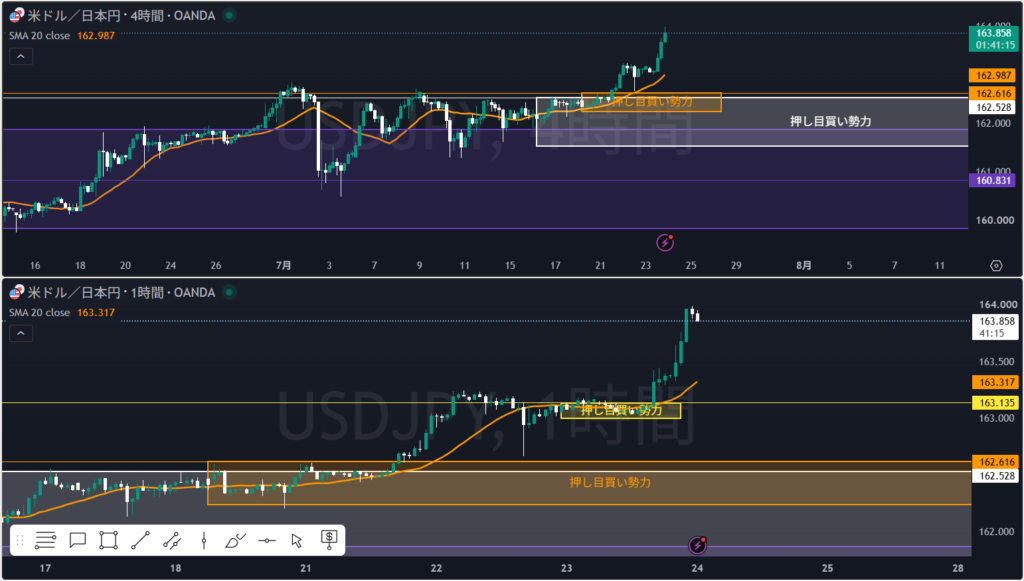Click the 163.317 orange SMA price label
Viewport: 1024px width, 581px height.
pyautogui.click(x=997, y=383)
